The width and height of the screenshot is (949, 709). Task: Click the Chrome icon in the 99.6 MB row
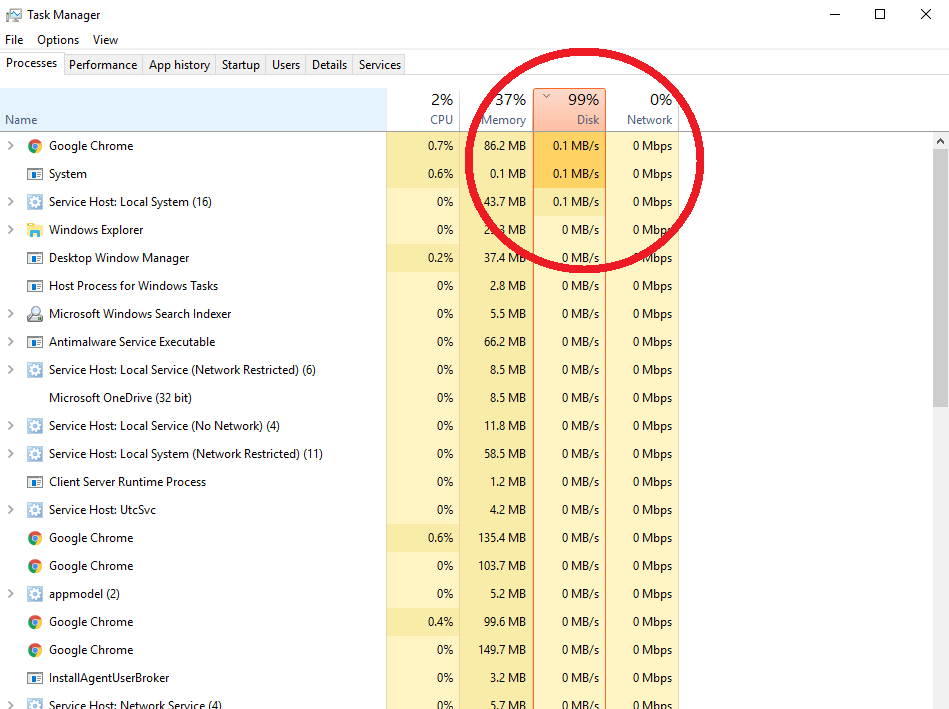34,622
